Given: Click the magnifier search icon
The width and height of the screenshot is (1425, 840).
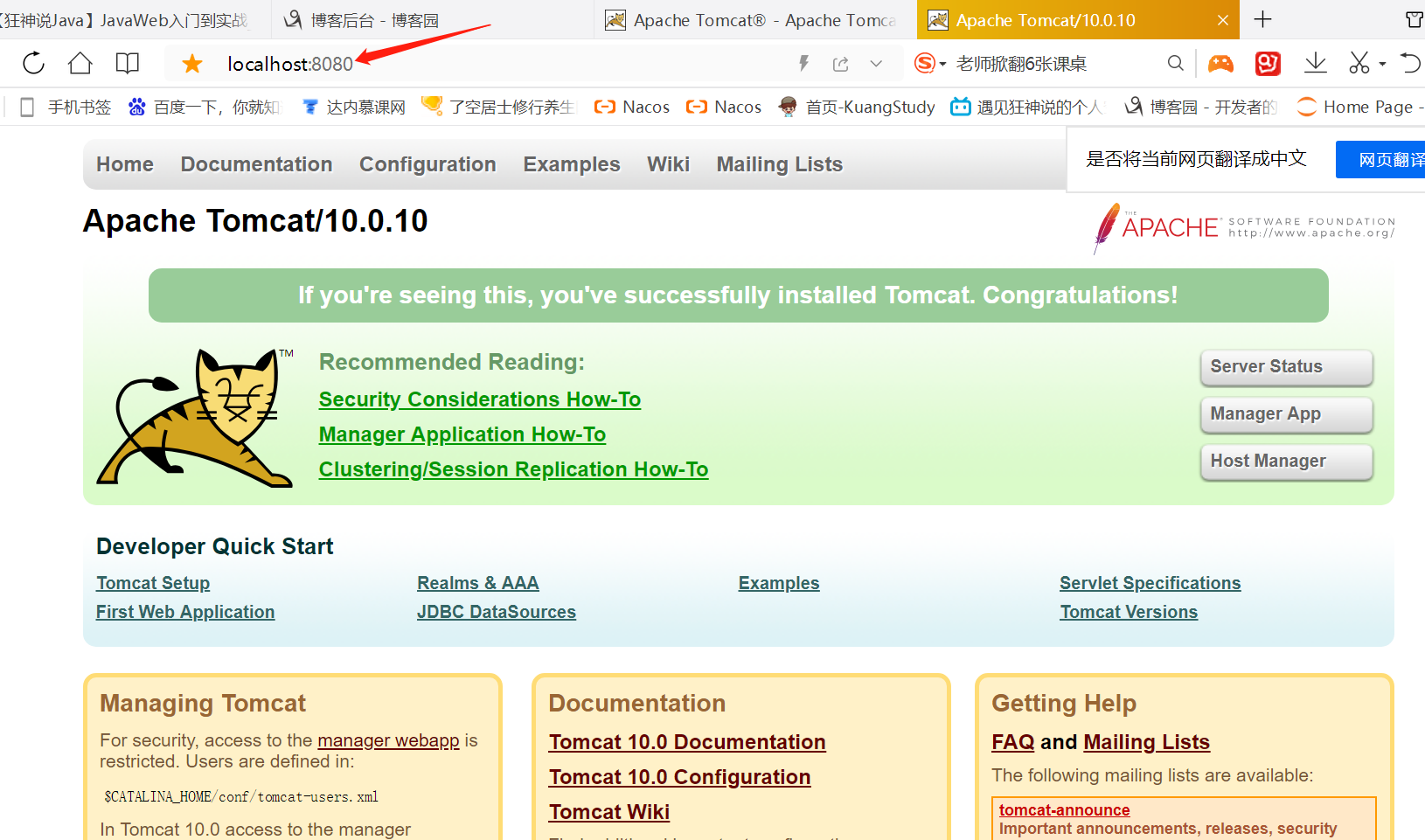Looking at the screenshot, I should pyautogui.click(x=1176, y=63).
